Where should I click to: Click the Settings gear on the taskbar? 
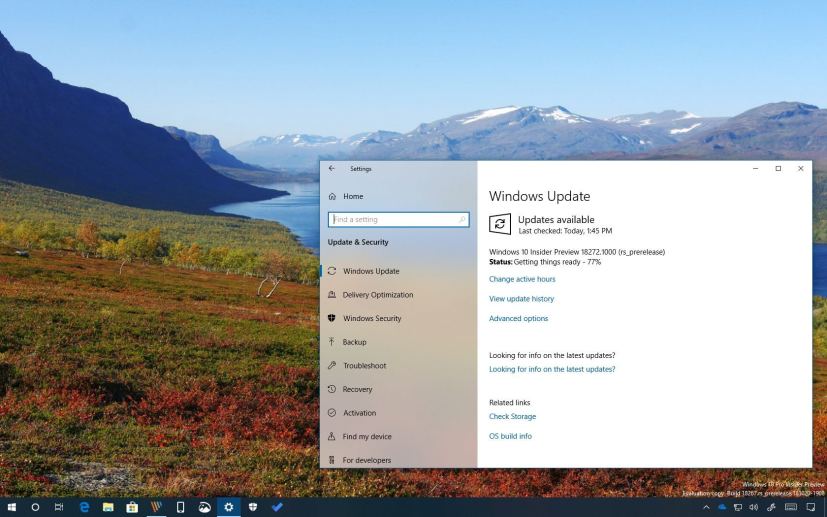pyautogui.click(x=228, y=508)
